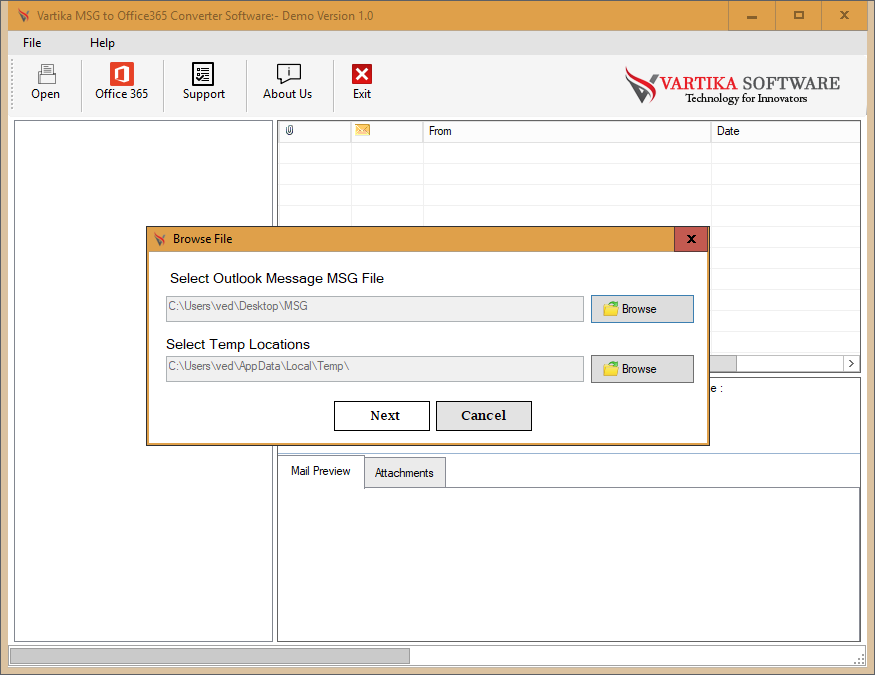Switch to the Attachments tab
This screenshot has height=675, width=875.
click(405, 473)
